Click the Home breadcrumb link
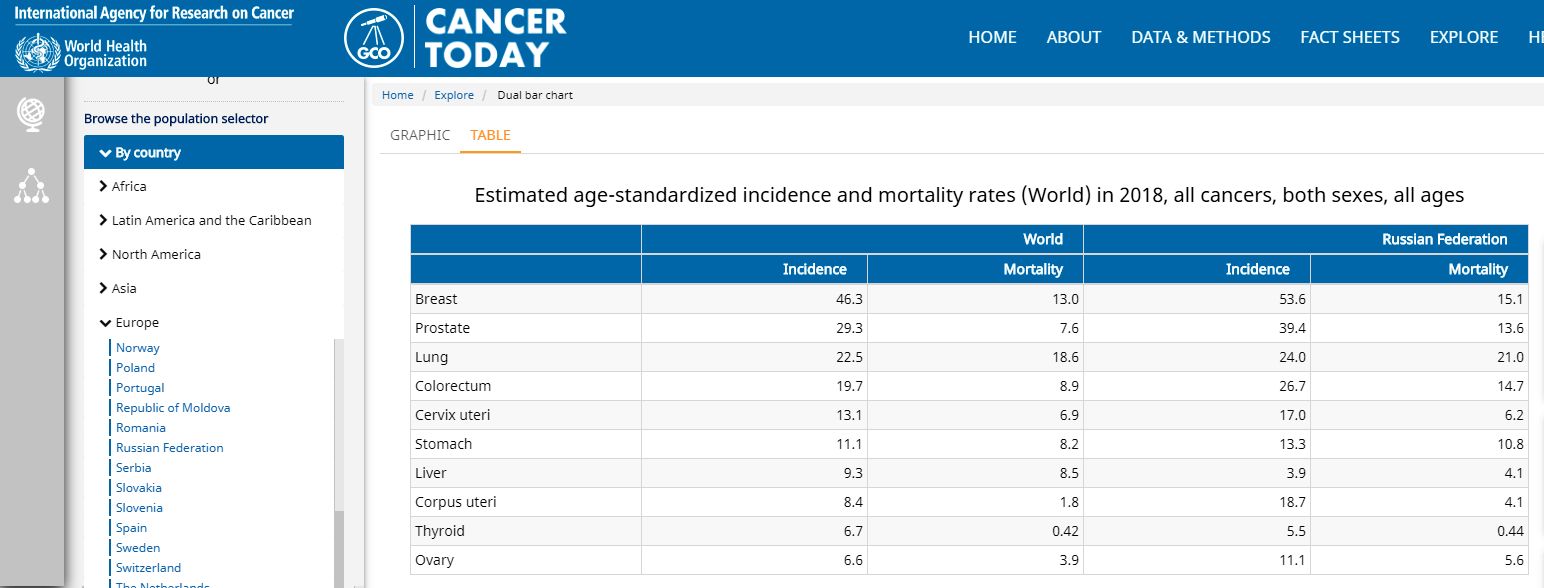This screenshot has width=1544, height=588. point(397,95)
